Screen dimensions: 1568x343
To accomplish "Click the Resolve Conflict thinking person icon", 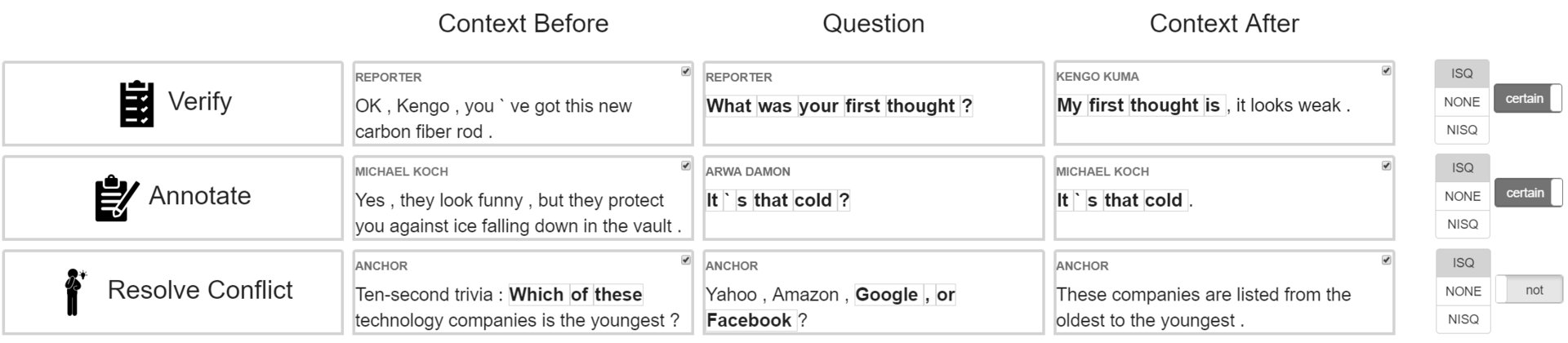I will (x=75, y=292).
